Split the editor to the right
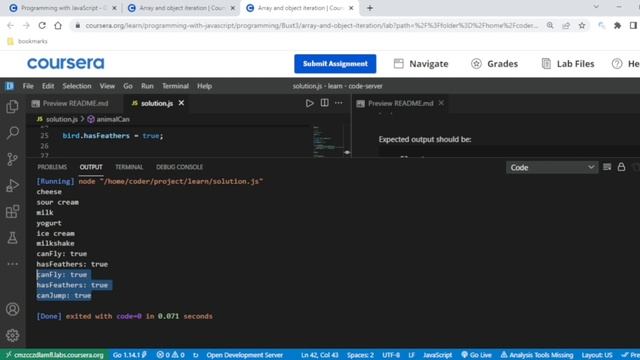The height and width of the screenshot is (360, 640). (x=324, y=103)
